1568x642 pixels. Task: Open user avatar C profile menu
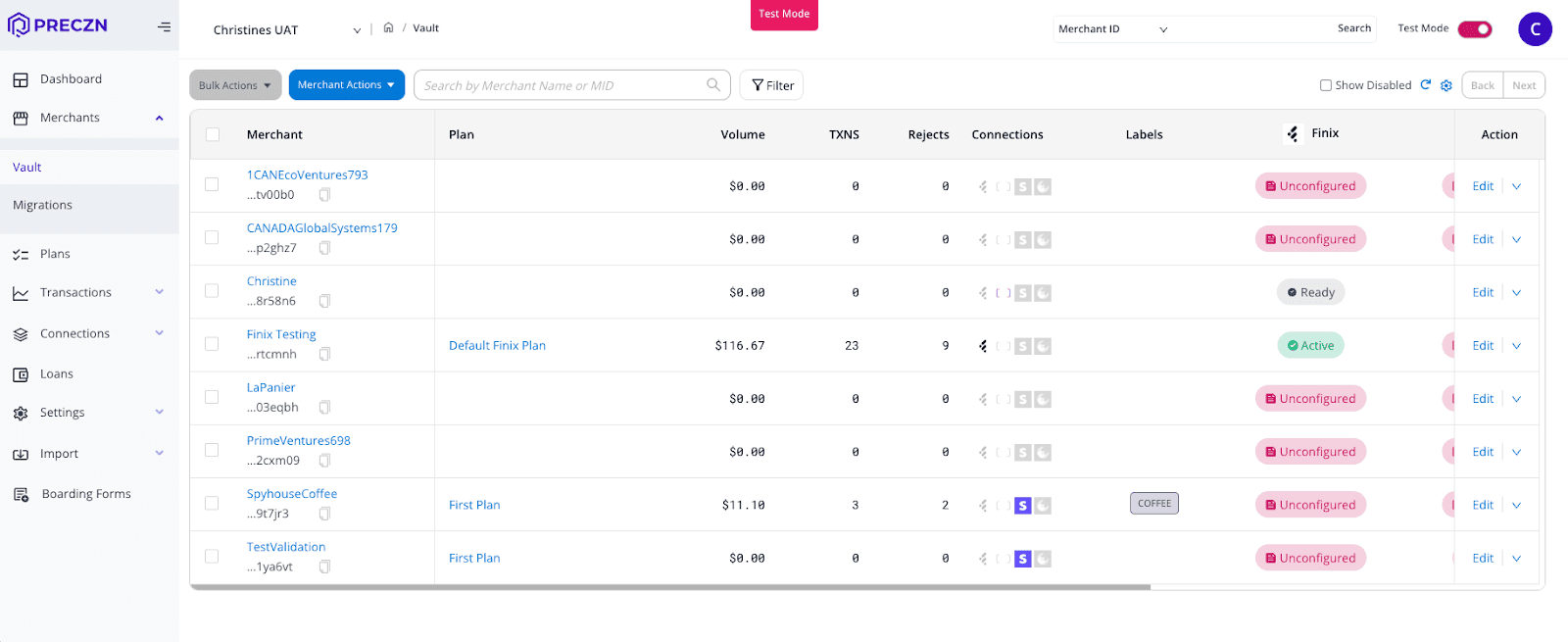(x=1535, y=29)
